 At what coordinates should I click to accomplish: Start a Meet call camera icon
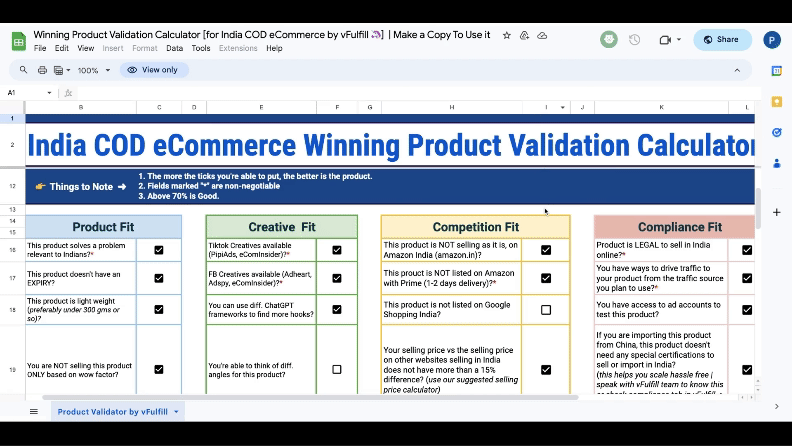665,39
